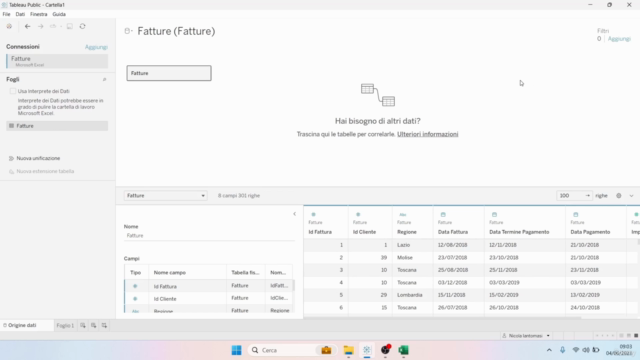
Task: Click the rows count field showing 100
Action: pyautogui.click(x=574, y=196)
